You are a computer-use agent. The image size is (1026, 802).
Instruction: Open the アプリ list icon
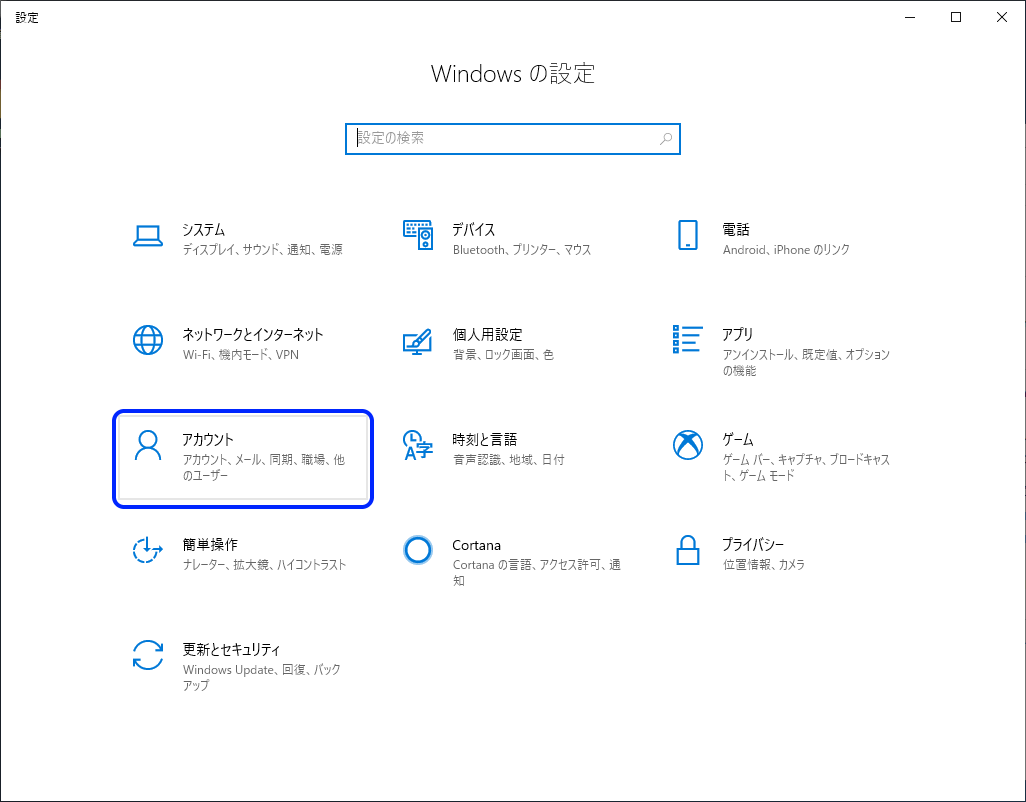pos(688,339)
